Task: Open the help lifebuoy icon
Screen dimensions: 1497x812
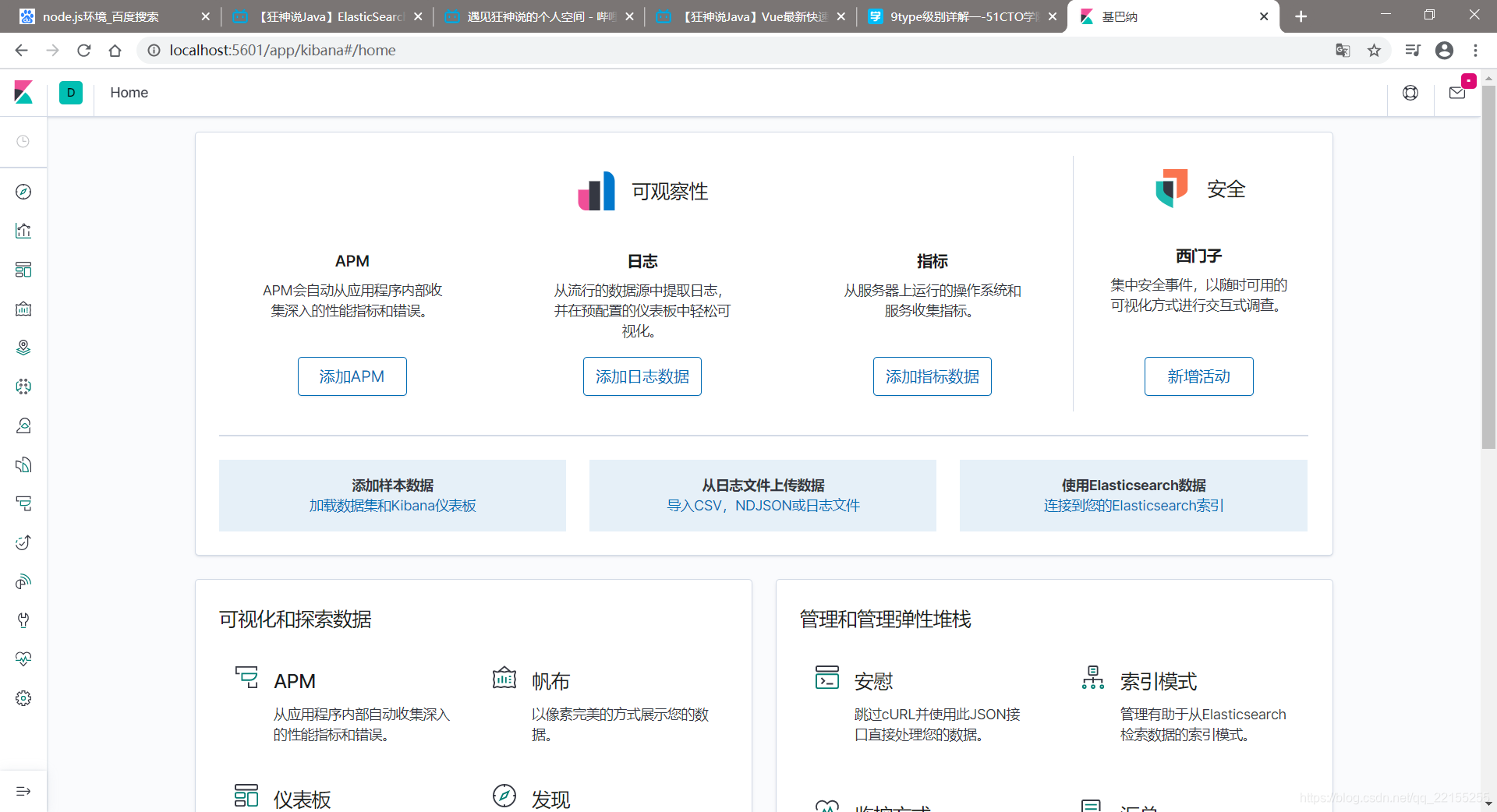Action: click(x=1410, y=93)
